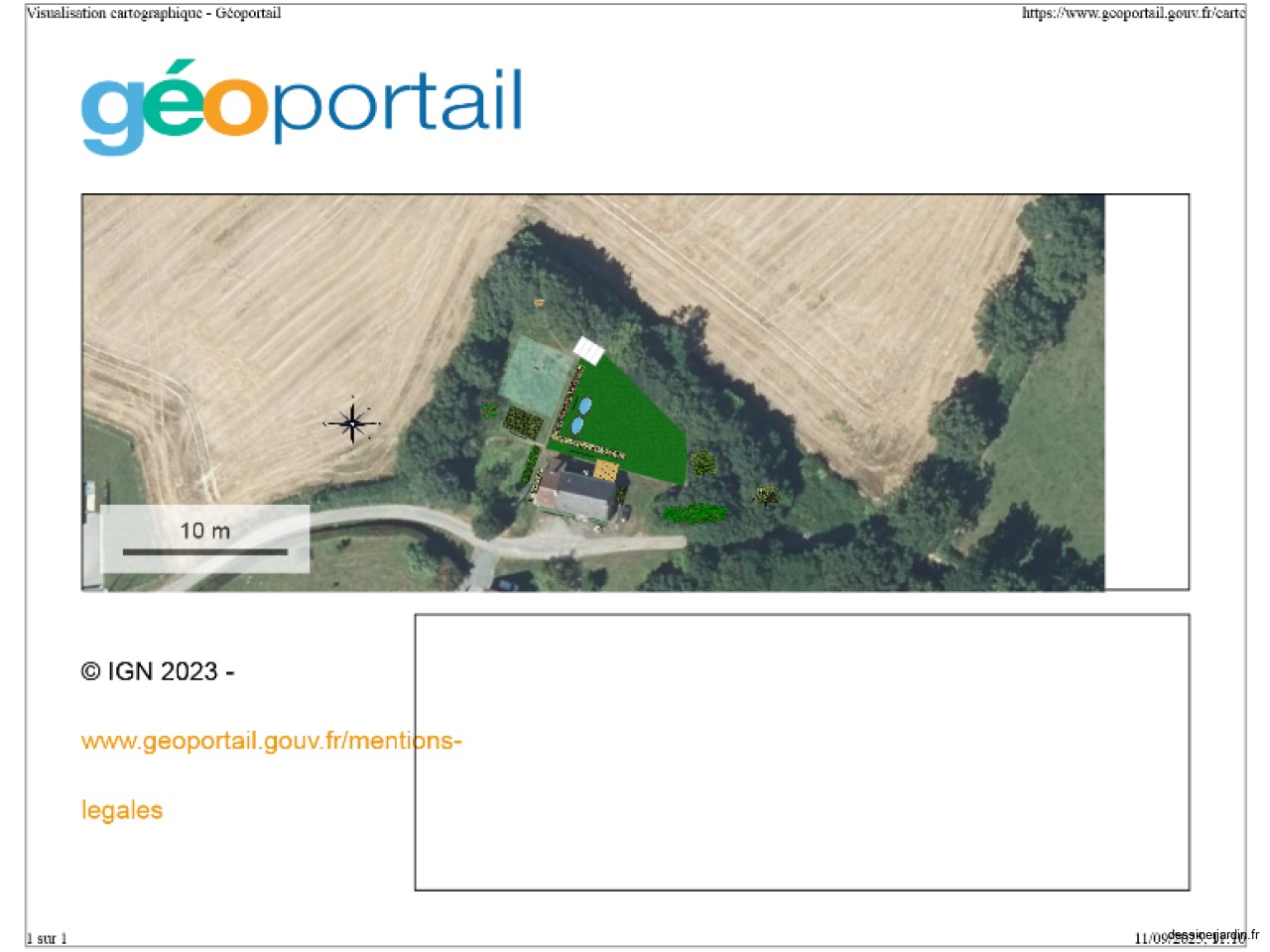
Task: Select the lower blue pond oval
Action: [x=577, y=425]
